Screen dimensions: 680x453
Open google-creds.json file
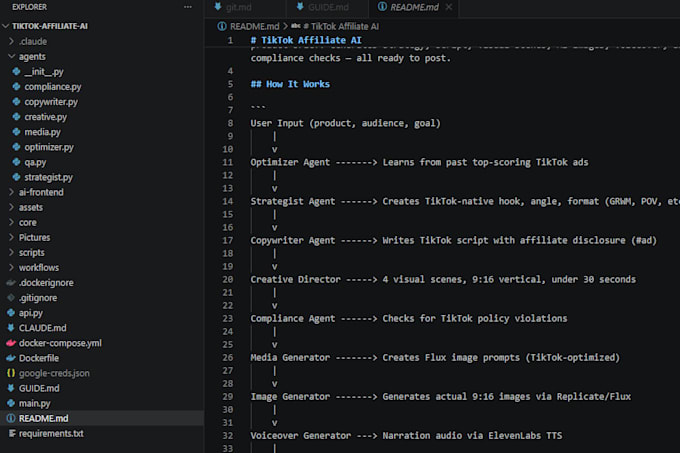coord(54,373)
